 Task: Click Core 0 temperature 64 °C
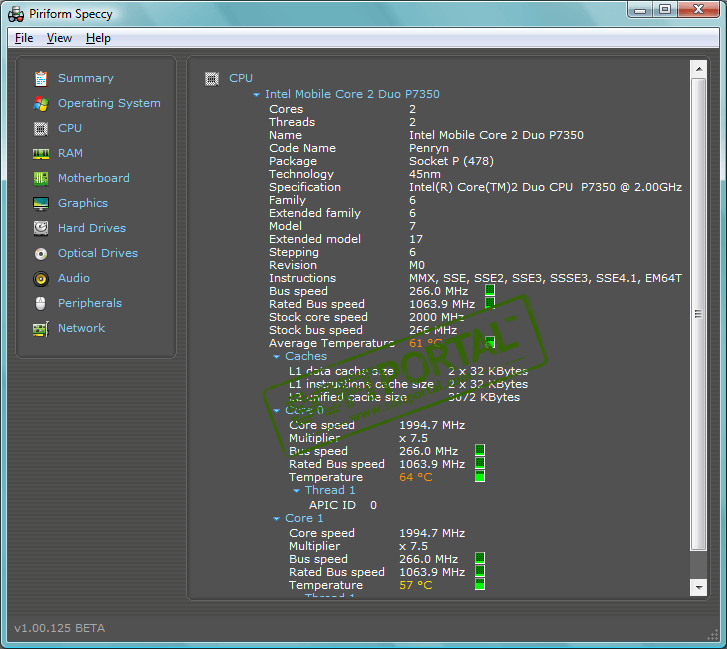[415, 477]
